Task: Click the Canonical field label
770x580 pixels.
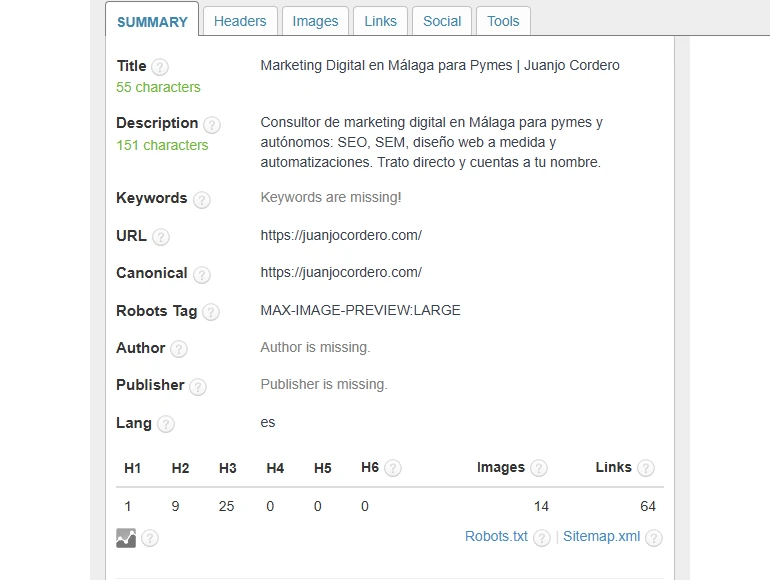Action: pos(152,273)
